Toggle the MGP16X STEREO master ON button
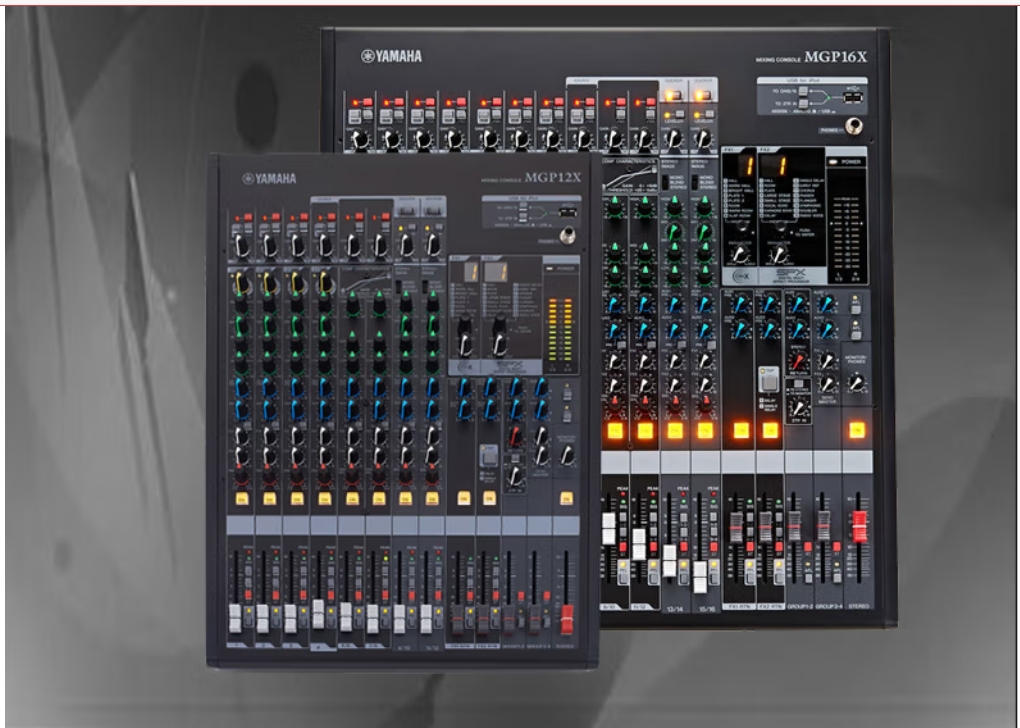 [857, 430]
